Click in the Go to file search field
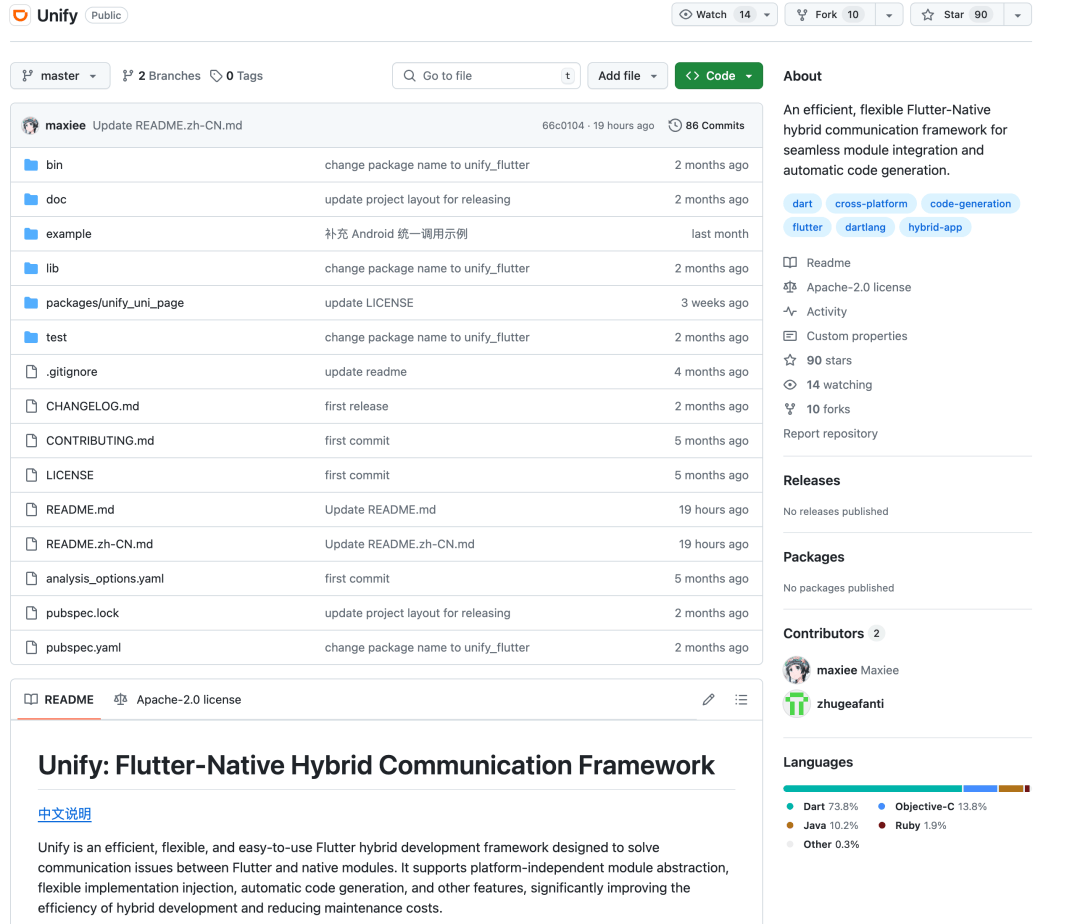Screen dimensions: 1080x924 486,76
